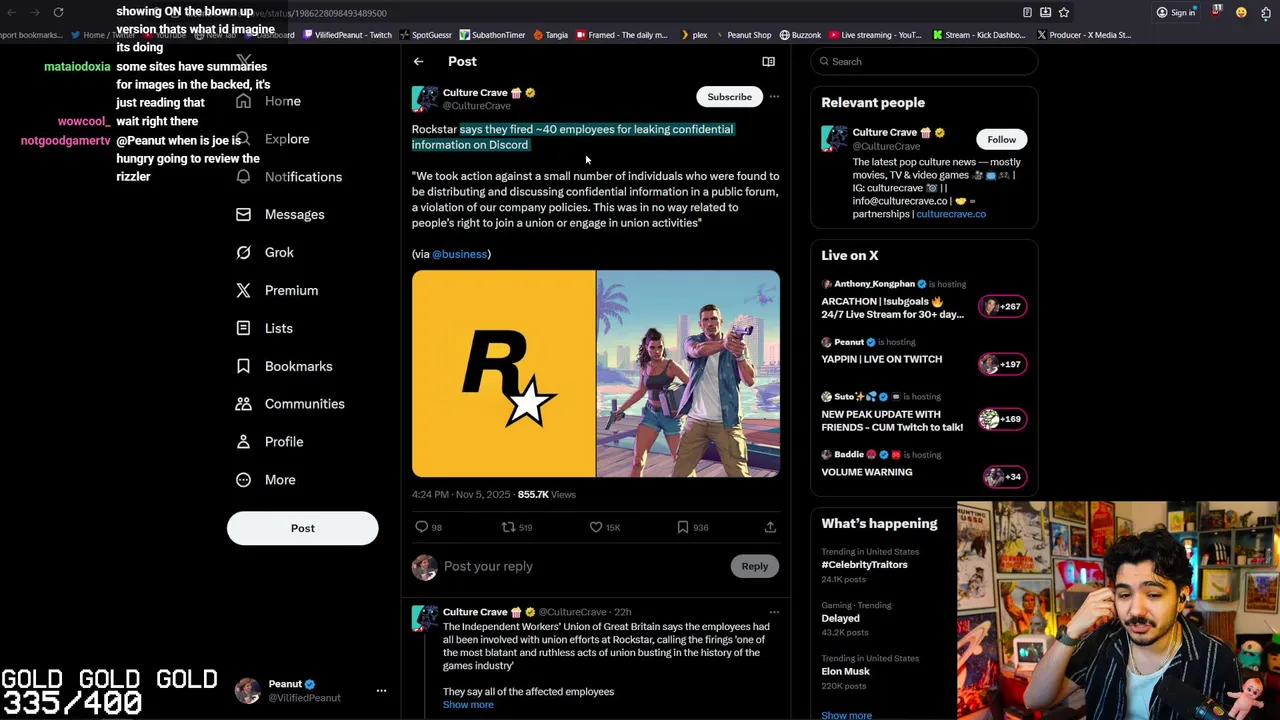This screenshot has height=720, width=1280.
Task: Click Subscribe on the Culture Crave post
Action: coord(729,97)
